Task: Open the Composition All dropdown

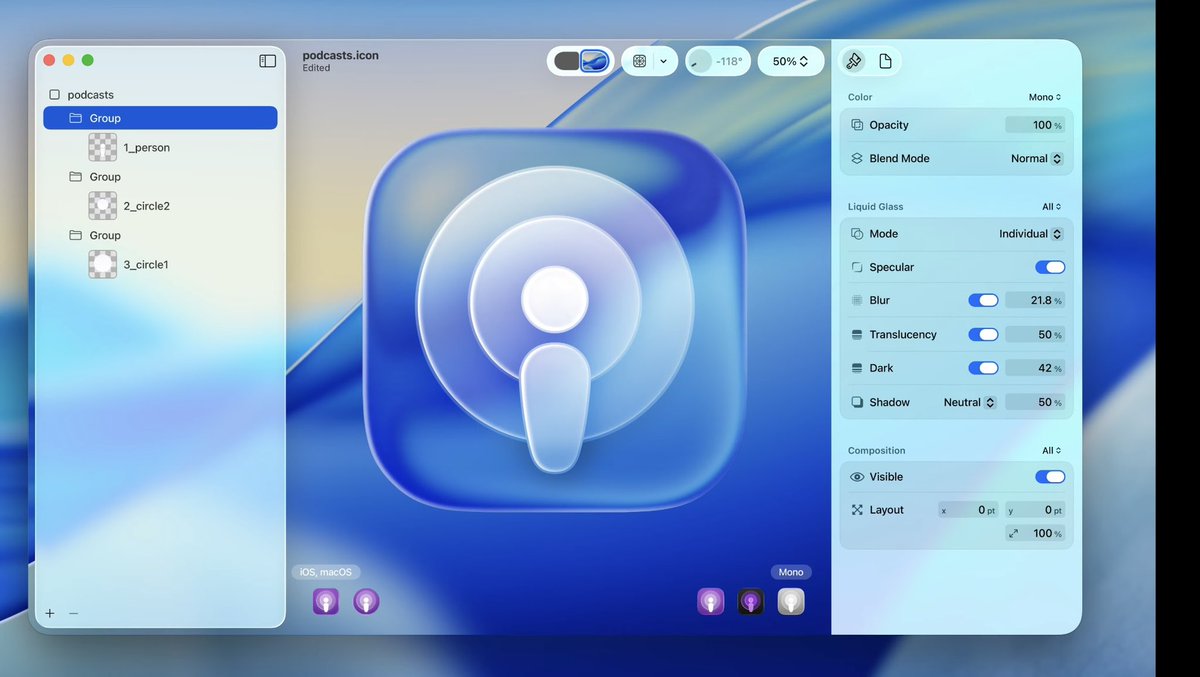Action: [1051, 451]
